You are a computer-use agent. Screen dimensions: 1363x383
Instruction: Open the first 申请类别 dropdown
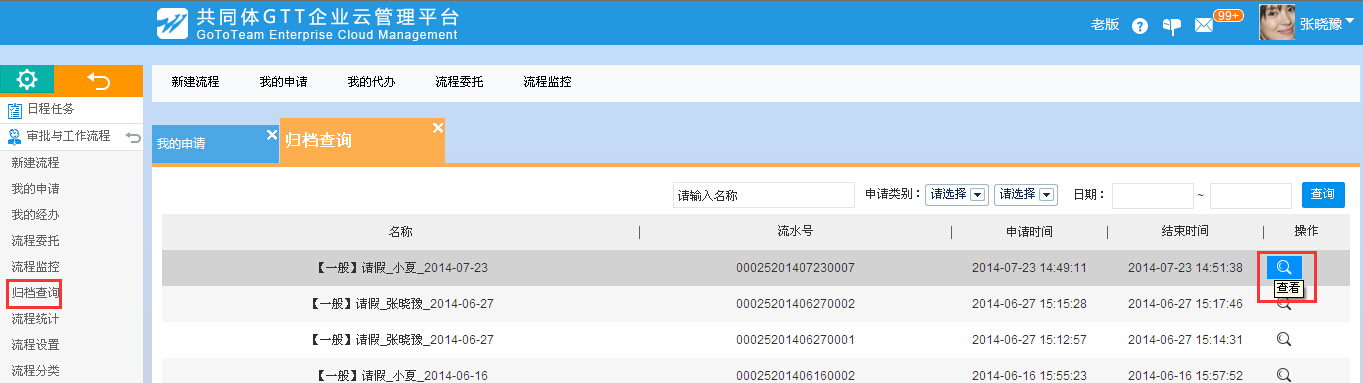pyautogui.click(x=957, y=194)
